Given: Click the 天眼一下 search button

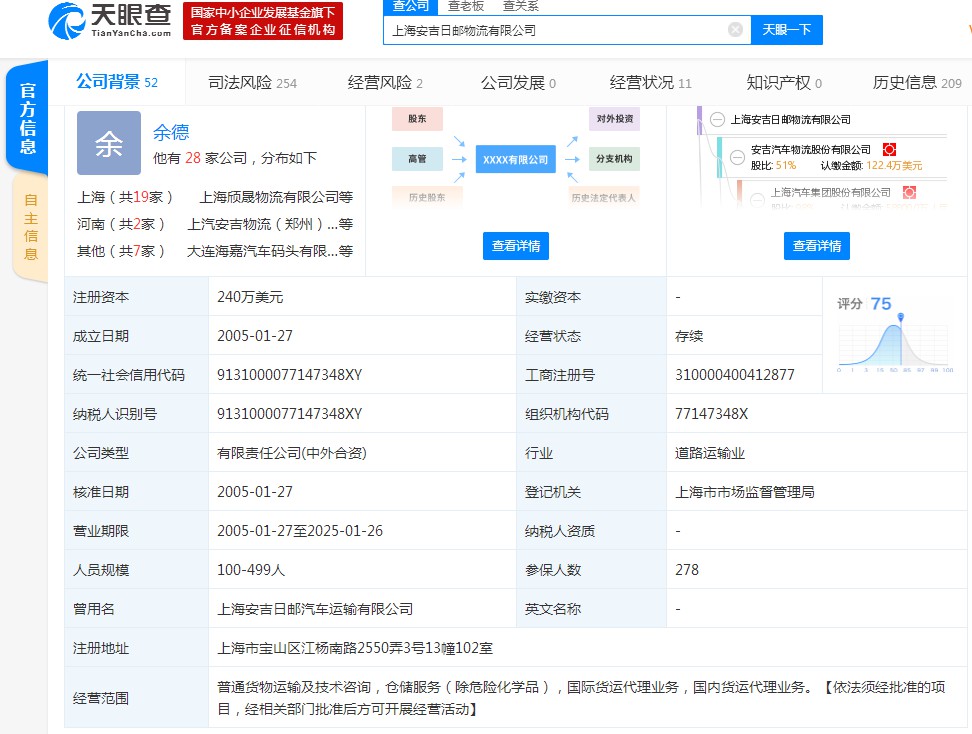Looking at the screenshot, I should [x=787, y=30].
